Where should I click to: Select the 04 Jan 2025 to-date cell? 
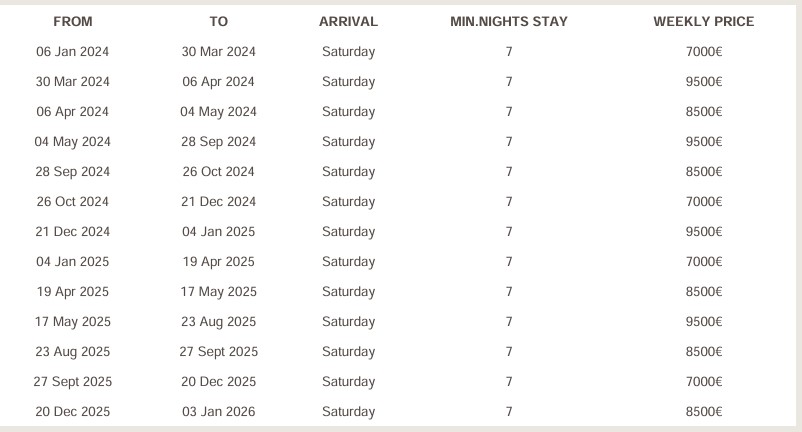(x=218, y=232)
